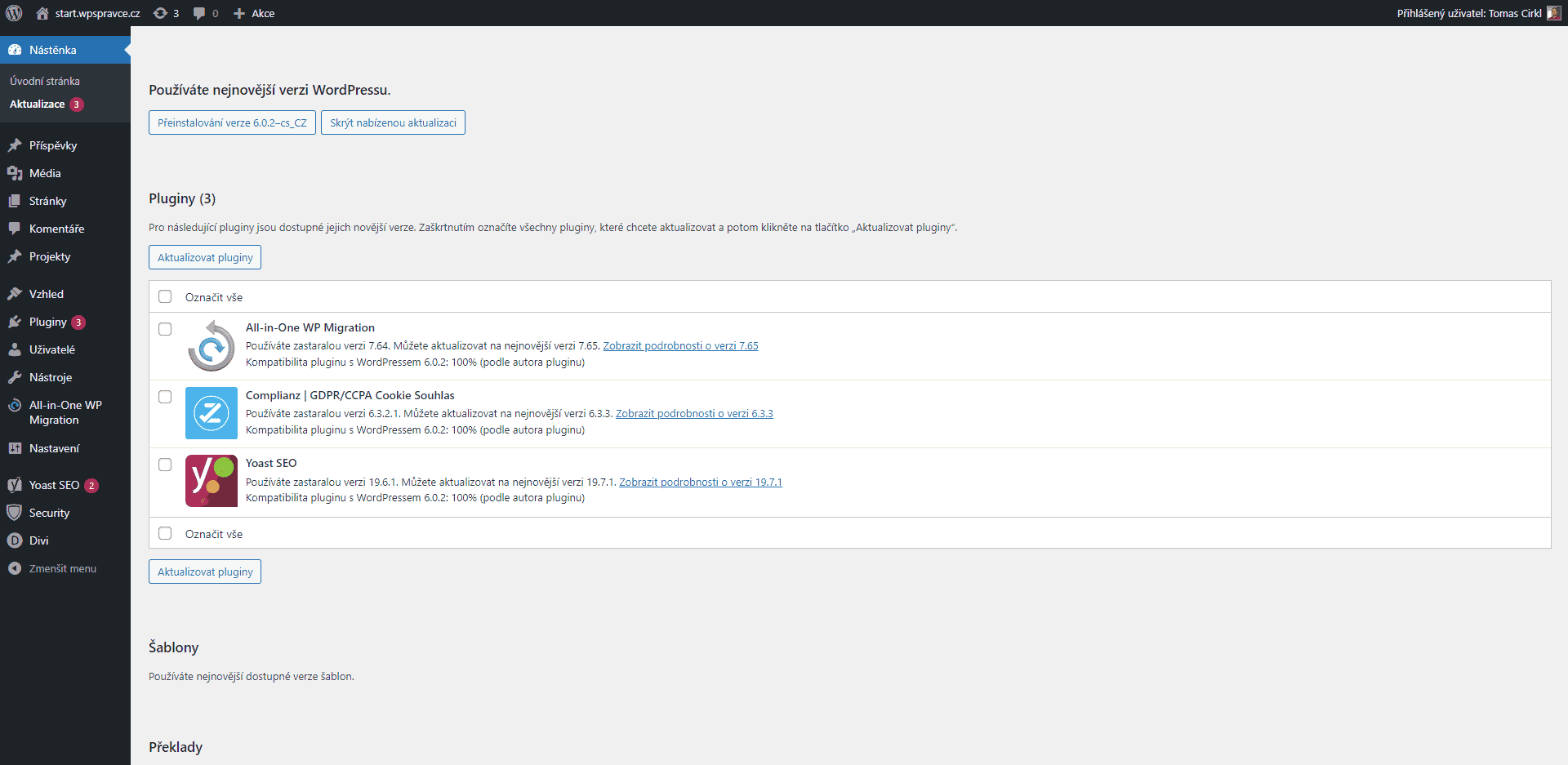The image size is (1568, 765).
Task: Click the Zmenšit menu collapse arrow icon
Action: 15,568
